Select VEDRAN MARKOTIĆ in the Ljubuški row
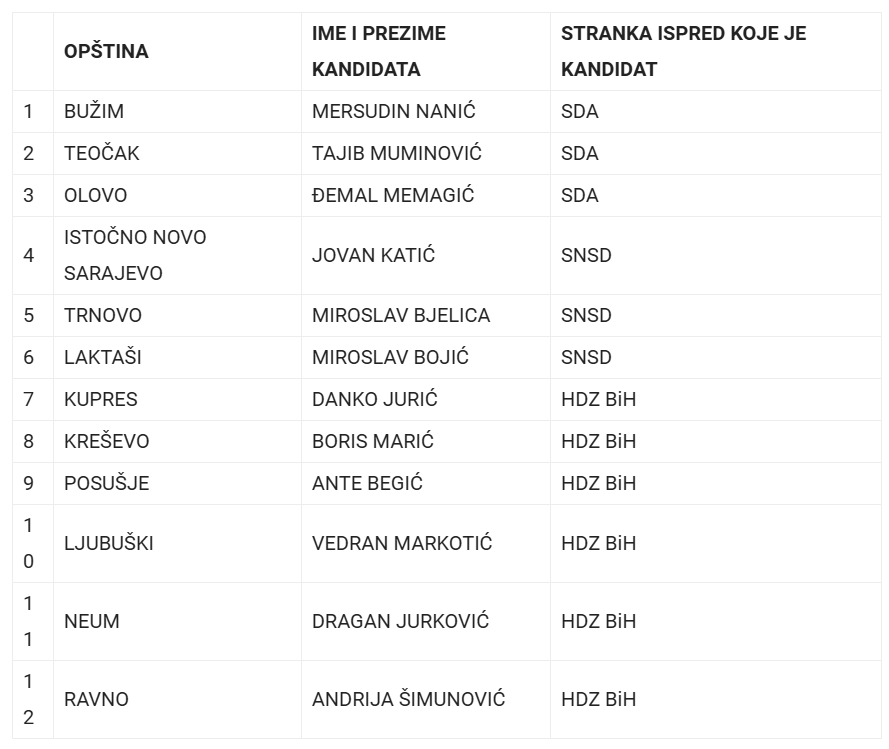 [402, 543]
